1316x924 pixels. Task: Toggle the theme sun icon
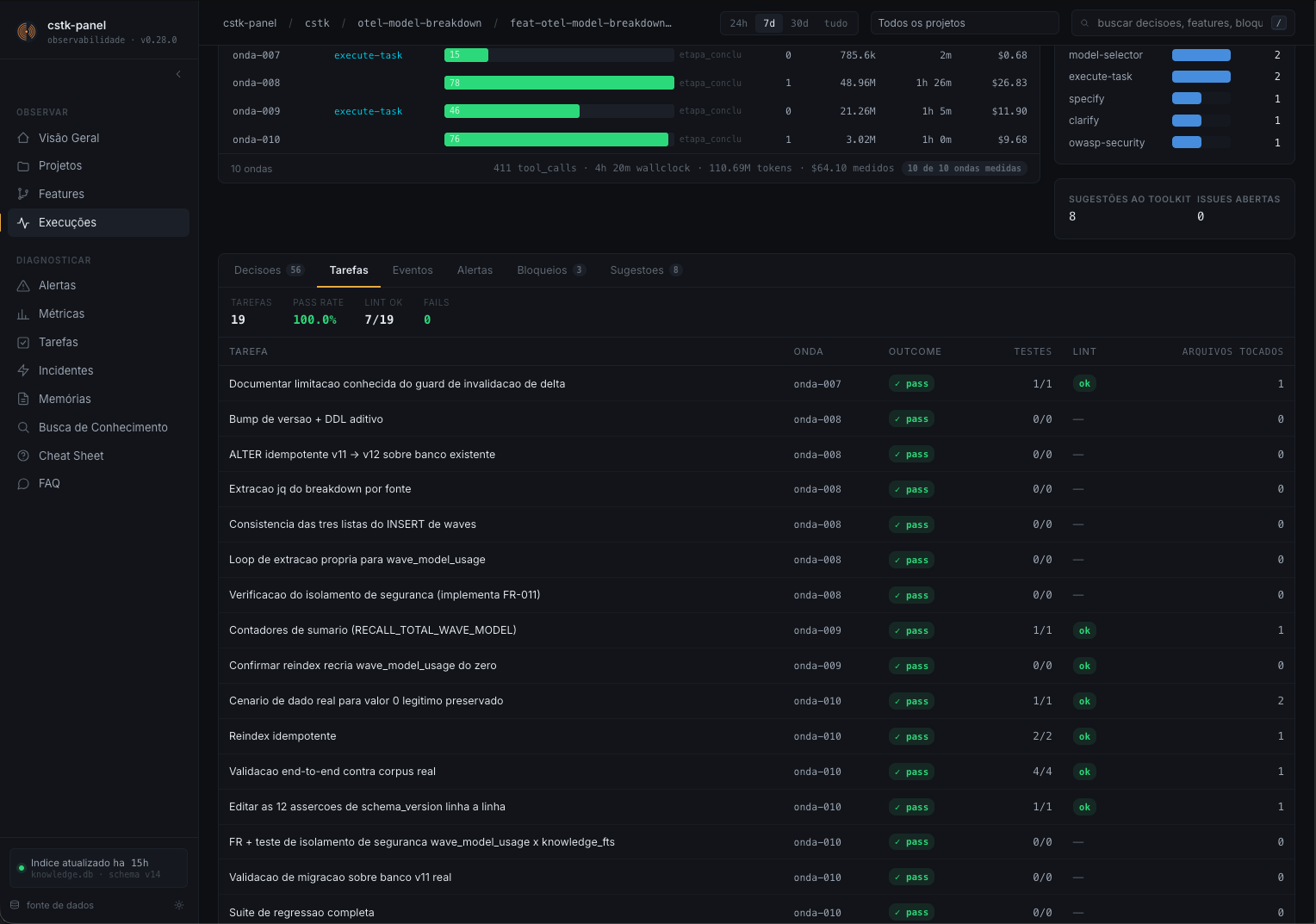[179, 905]
